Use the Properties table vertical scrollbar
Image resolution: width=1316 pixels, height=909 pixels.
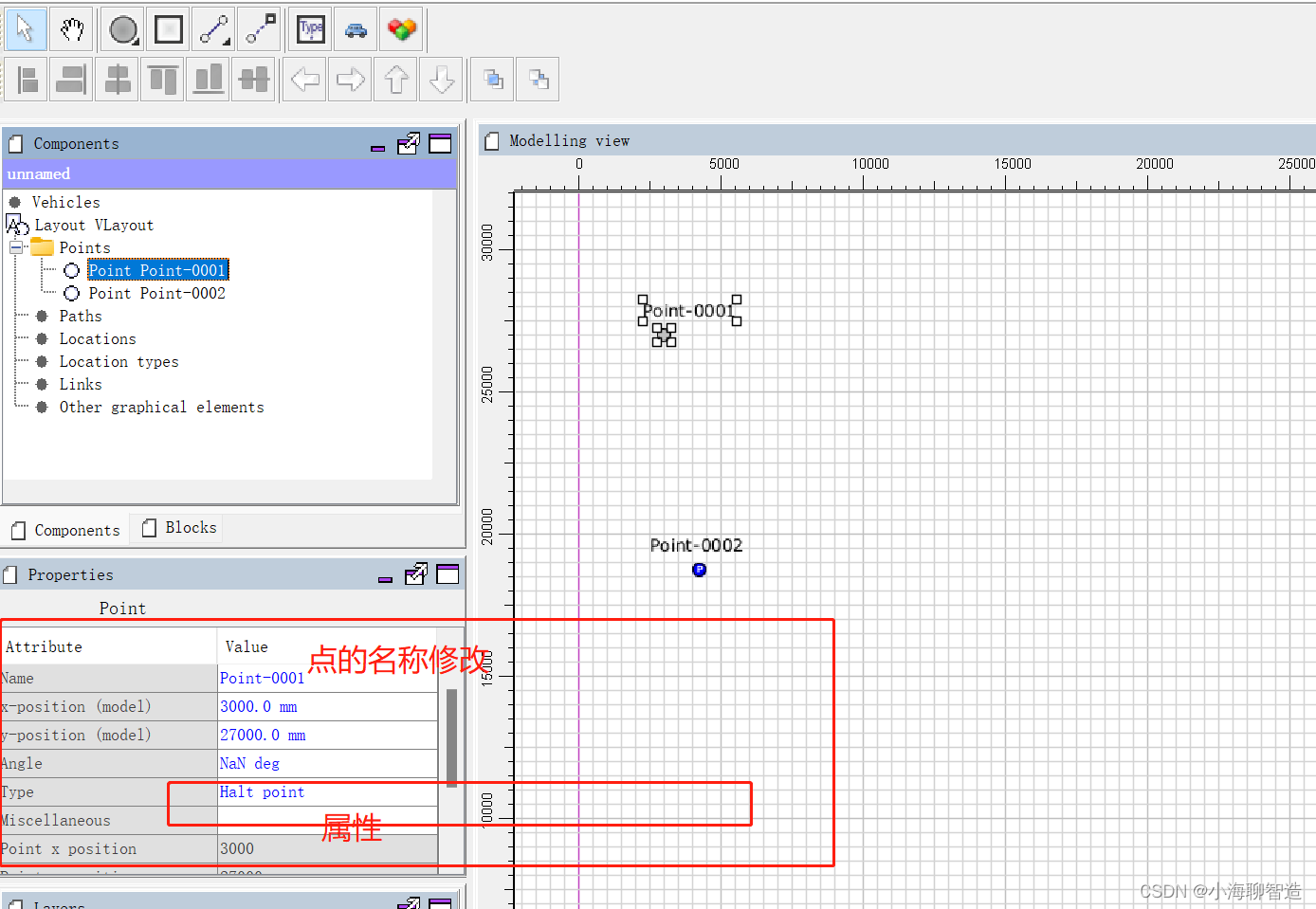pos(451,737)
